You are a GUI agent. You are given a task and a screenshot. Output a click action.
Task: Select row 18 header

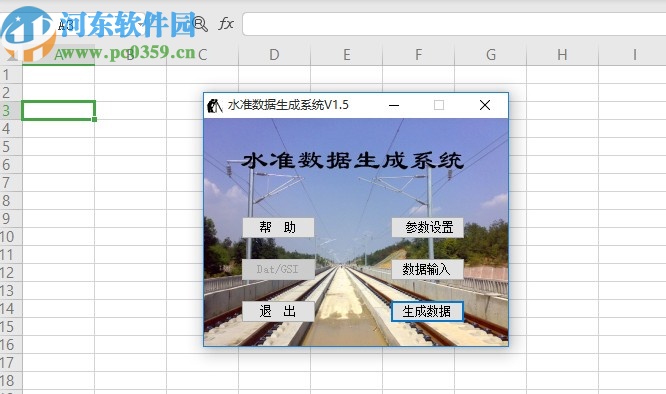click(11, 380)
